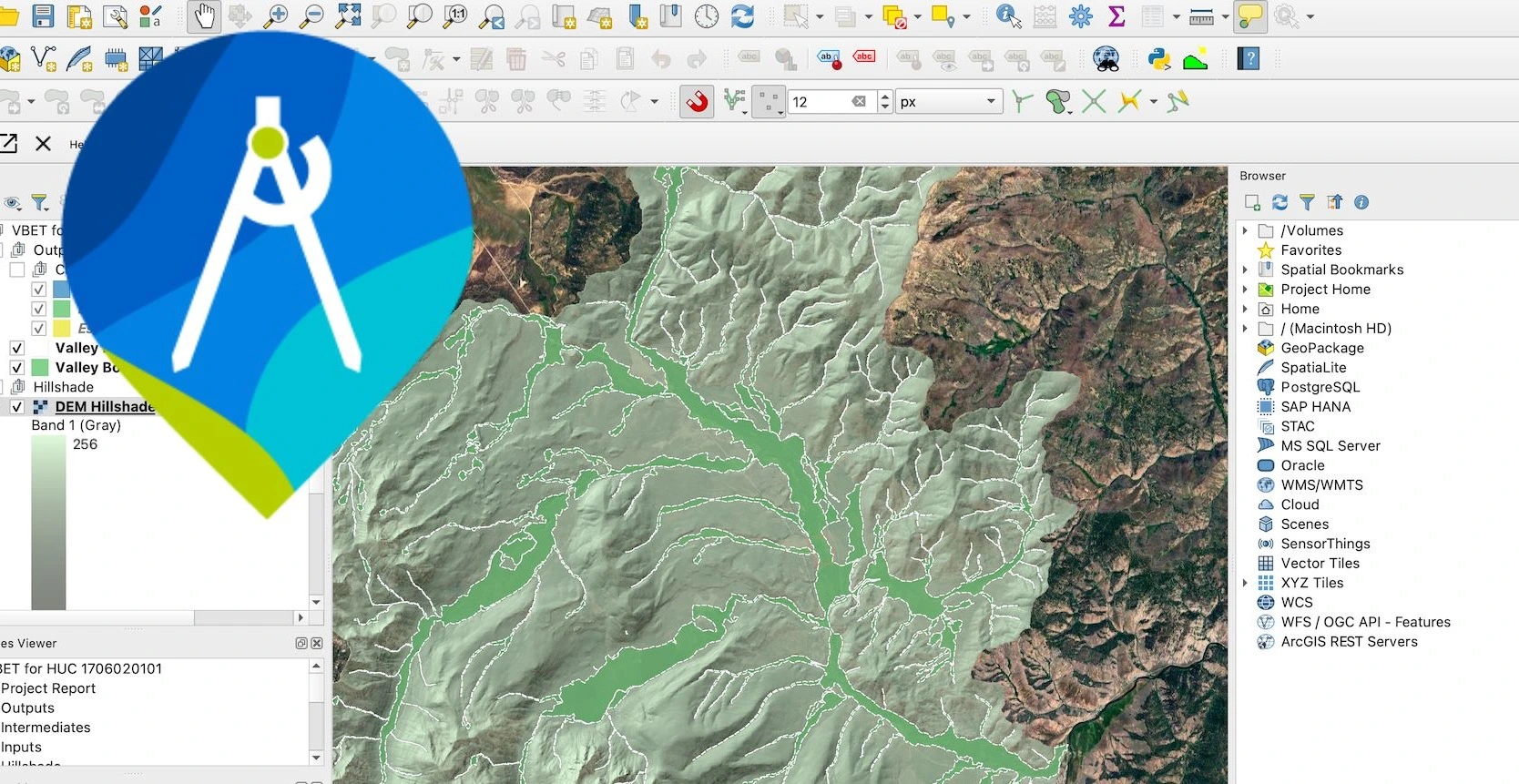Screen dimensions: 1519x784
Task: Expand the Home browser entry
Action: [1245, 309]
